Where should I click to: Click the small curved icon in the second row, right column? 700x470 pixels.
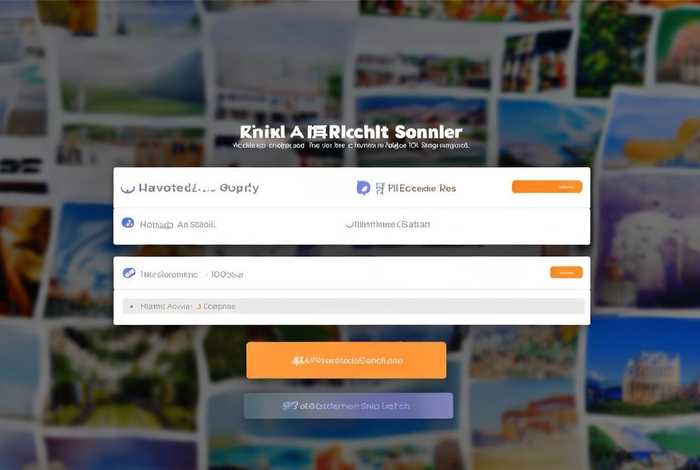coord(349,225)
